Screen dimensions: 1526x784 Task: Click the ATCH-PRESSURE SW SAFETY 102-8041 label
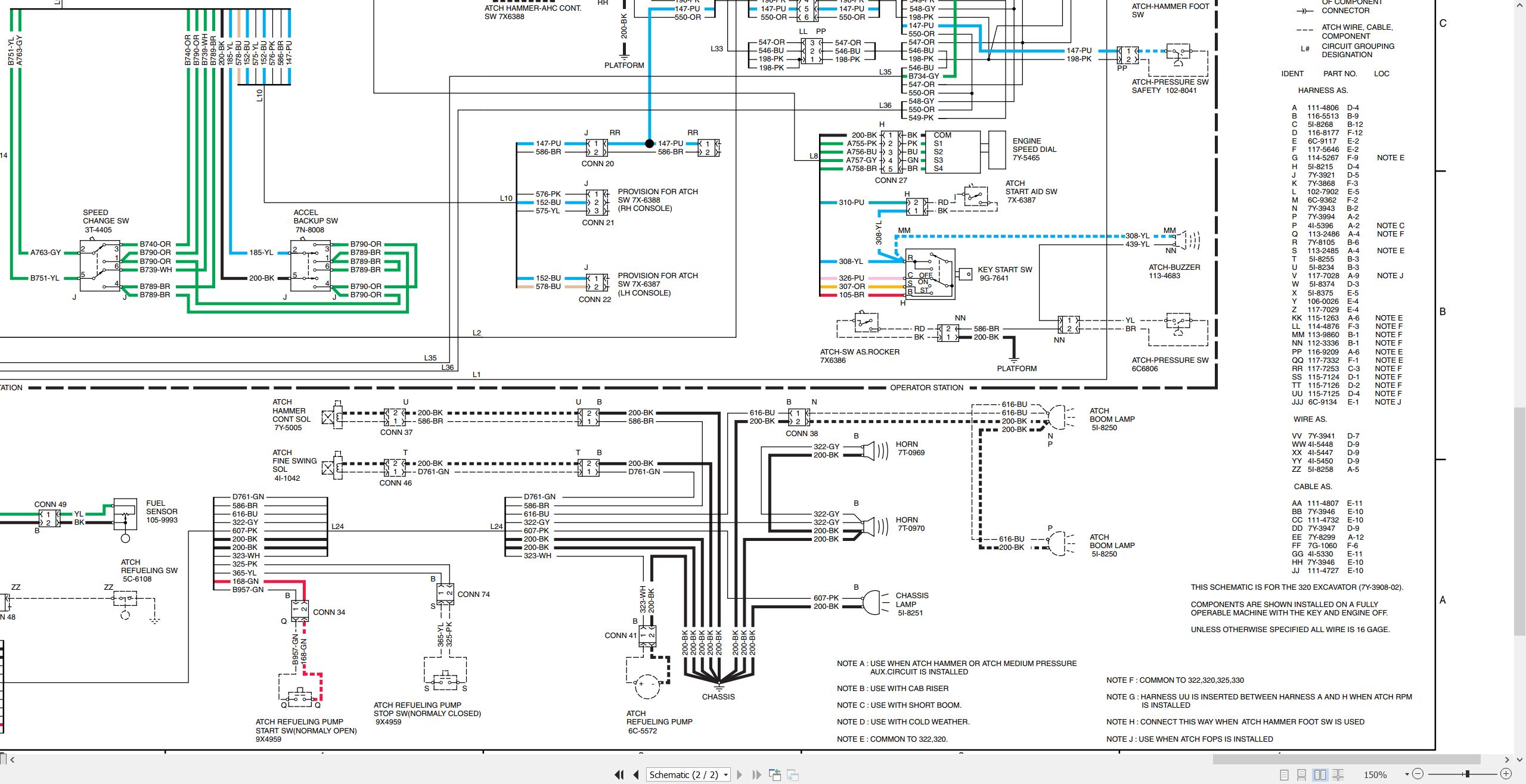point(1170,86)
